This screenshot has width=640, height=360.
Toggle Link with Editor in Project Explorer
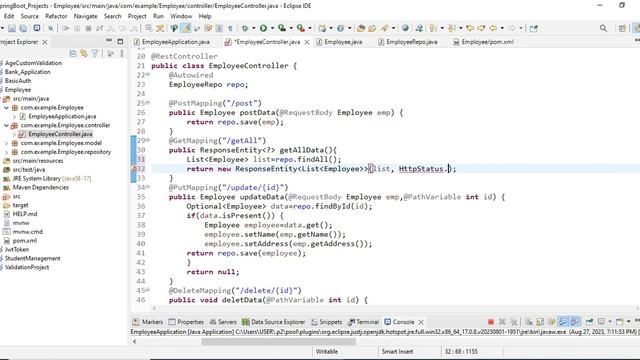[84, 53]
